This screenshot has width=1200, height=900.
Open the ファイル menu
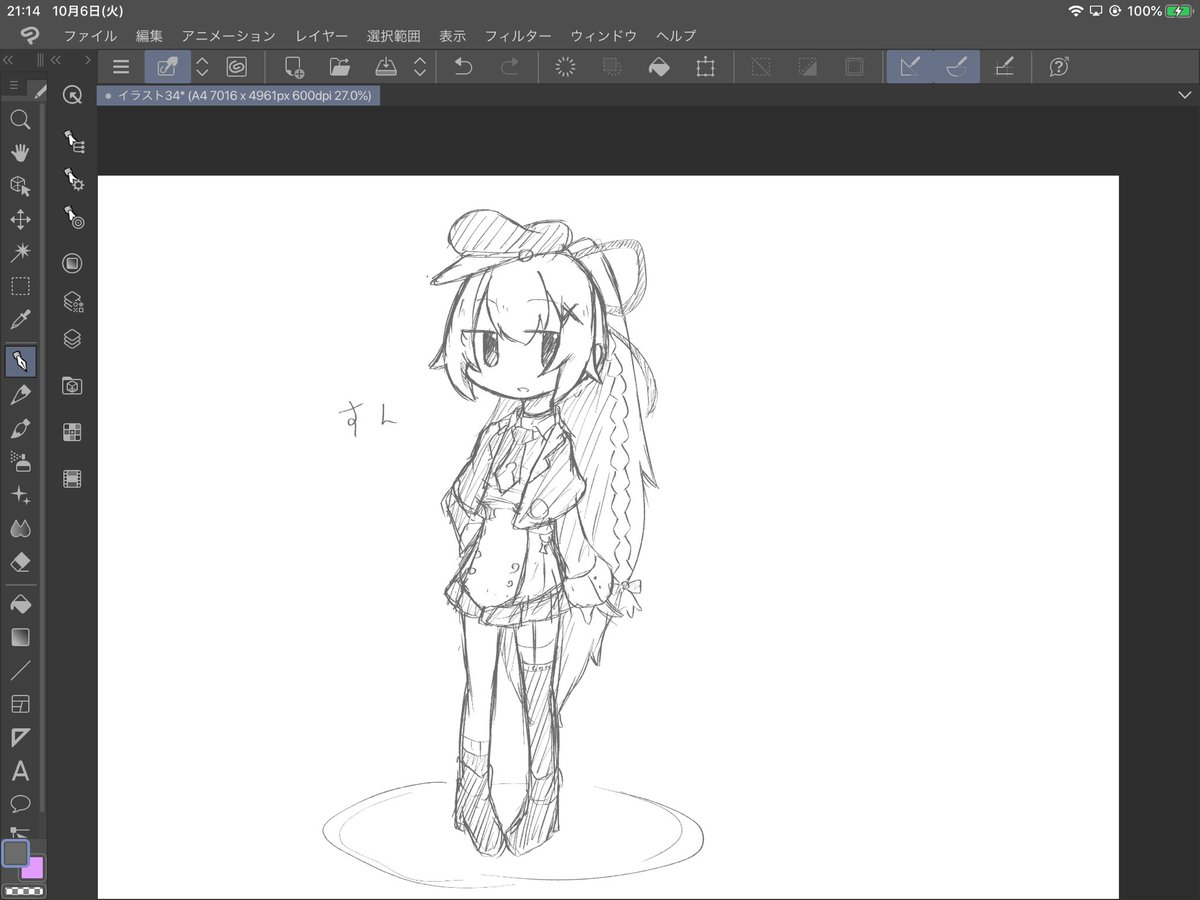(90, 35)
